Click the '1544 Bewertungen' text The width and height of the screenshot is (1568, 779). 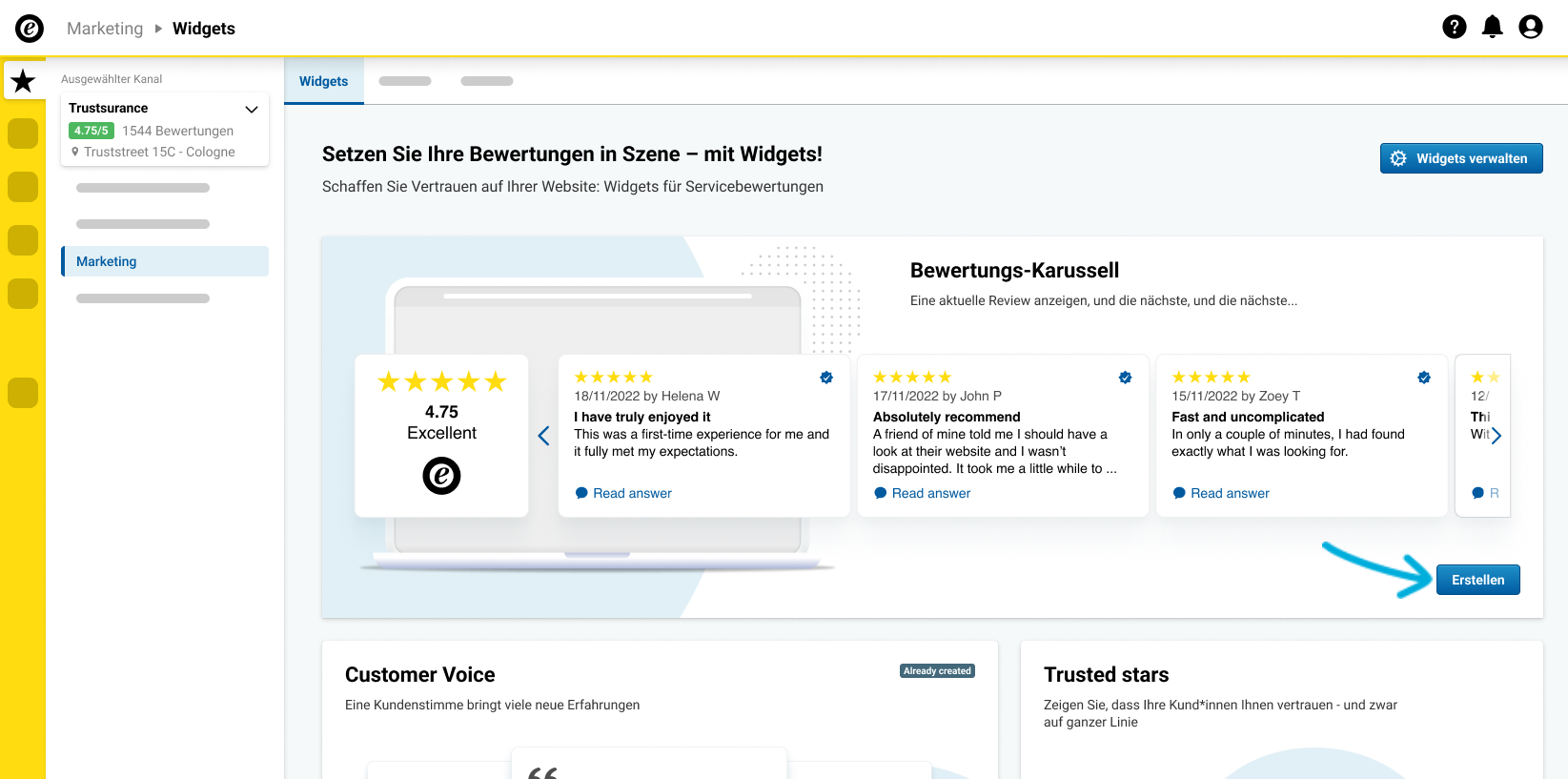pos(178,131)
